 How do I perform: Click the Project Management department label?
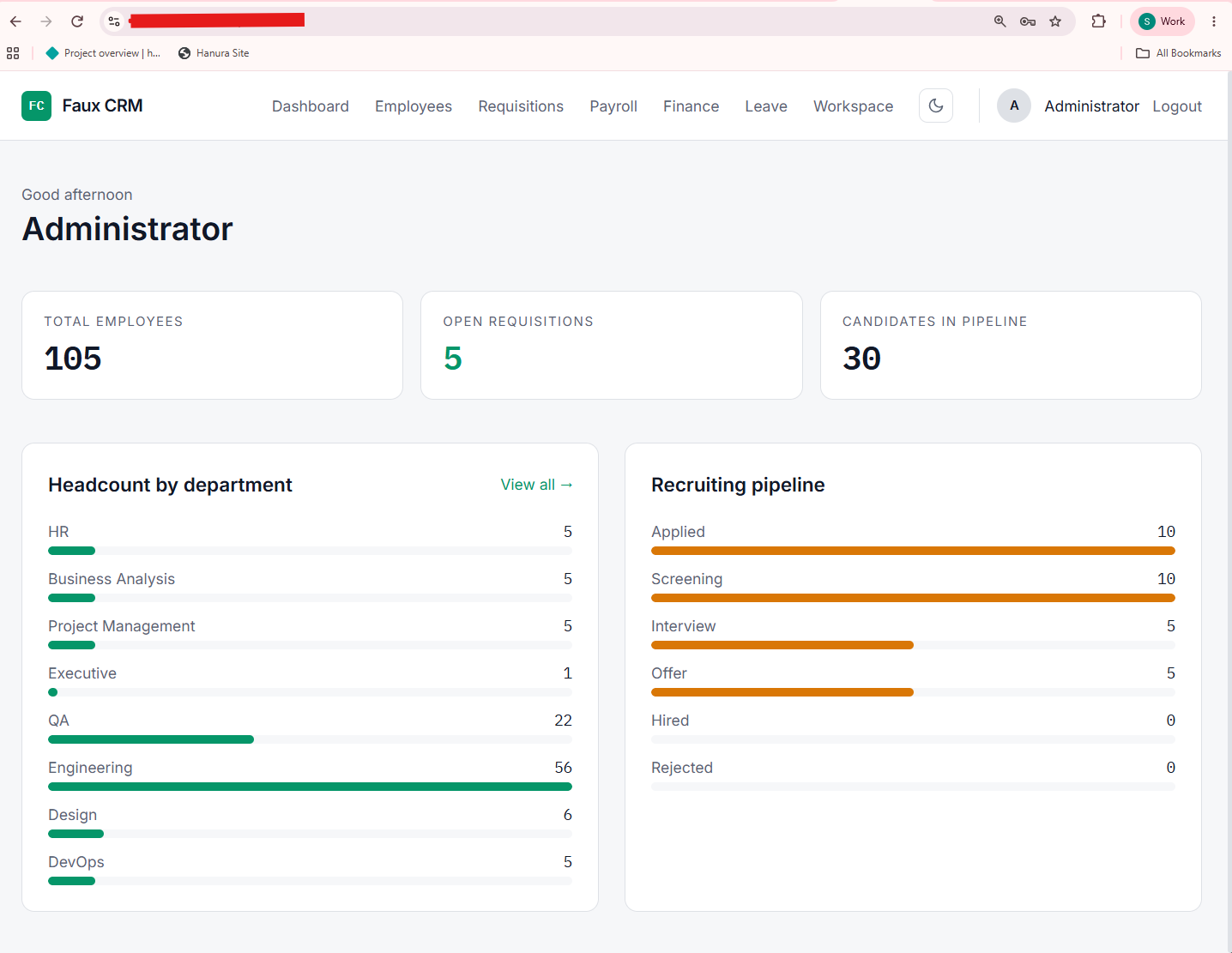pos(122,626)
